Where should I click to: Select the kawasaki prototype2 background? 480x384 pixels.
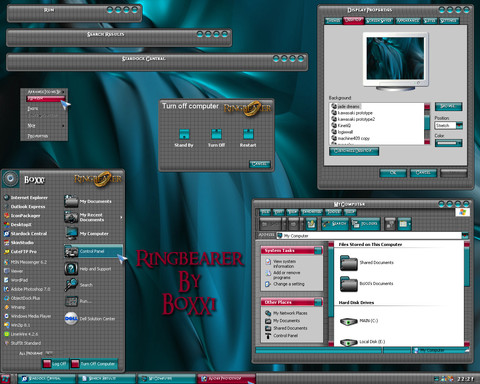tap(353, 119)
